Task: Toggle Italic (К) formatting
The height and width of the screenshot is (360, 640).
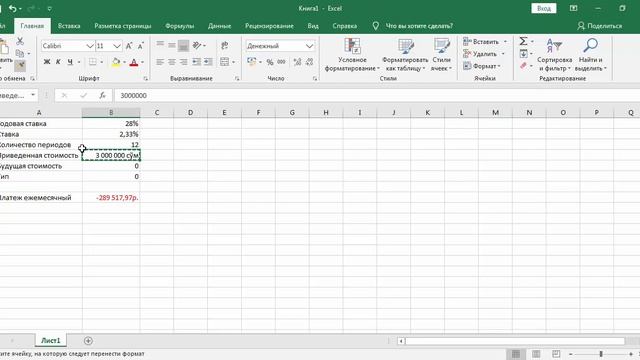Action: 58,62
